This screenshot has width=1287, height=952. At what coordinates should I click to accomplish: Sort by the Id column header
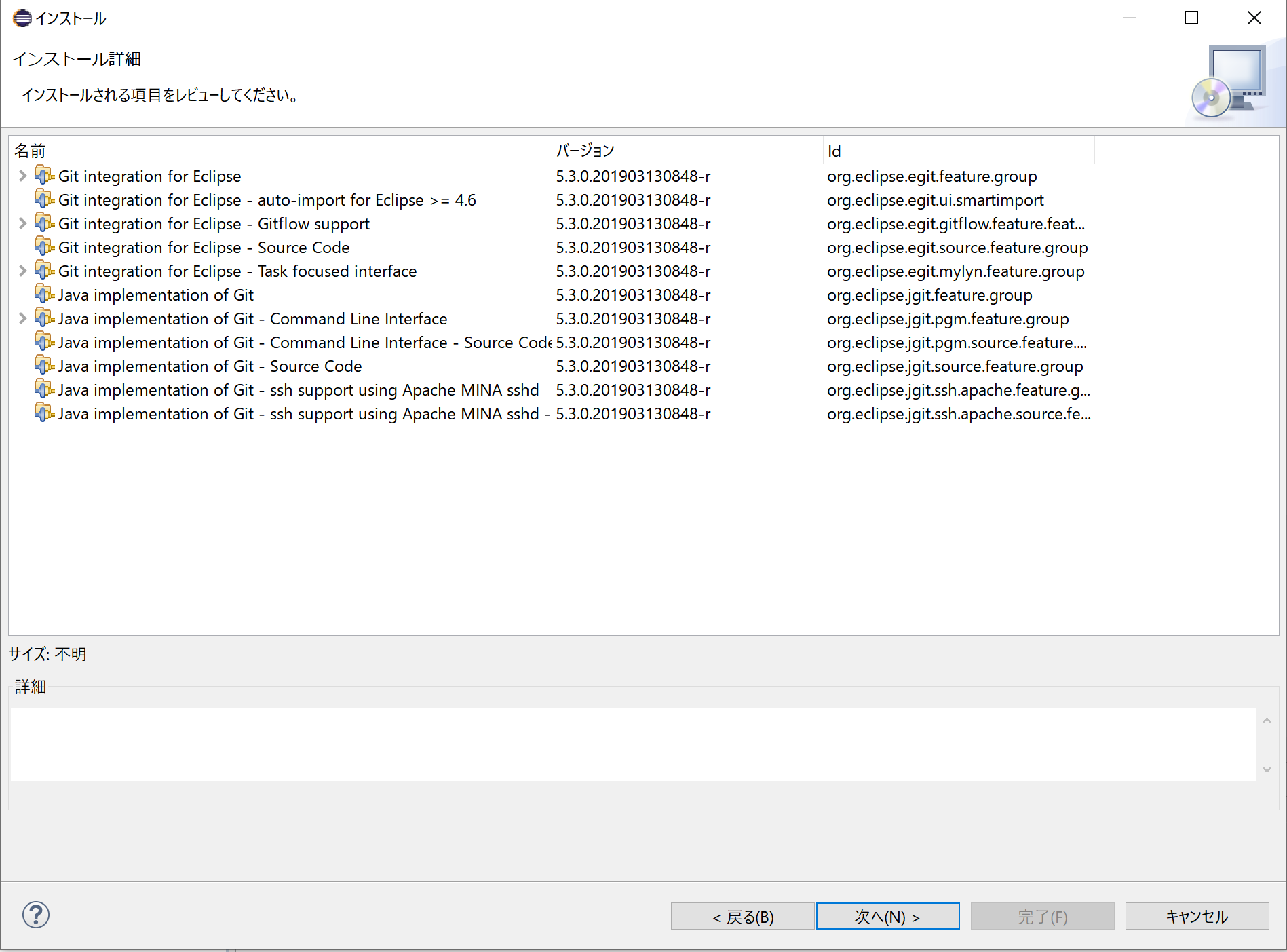point(959,151)
